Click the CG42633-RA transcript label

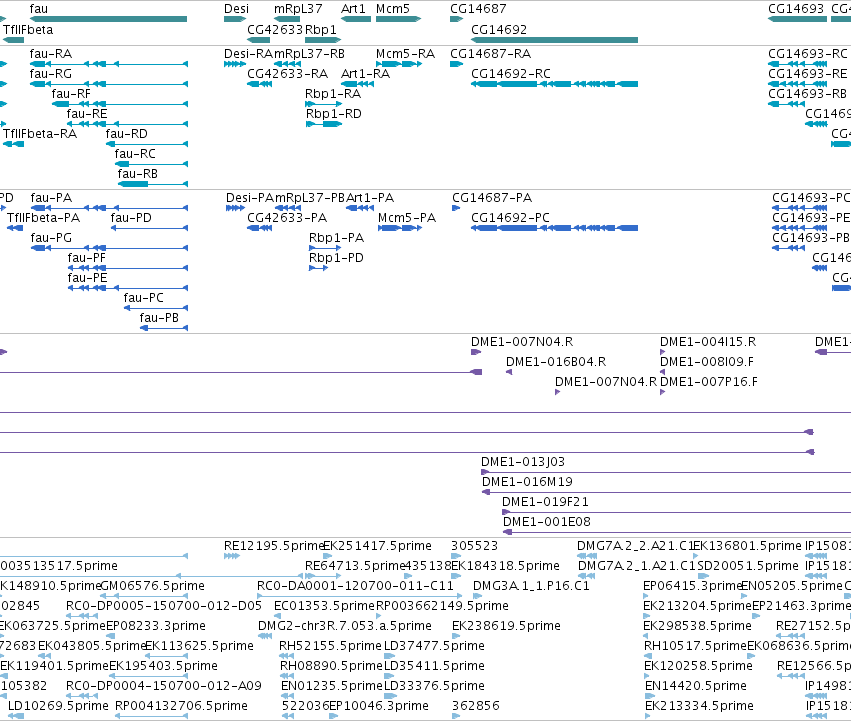coord(288,73)
